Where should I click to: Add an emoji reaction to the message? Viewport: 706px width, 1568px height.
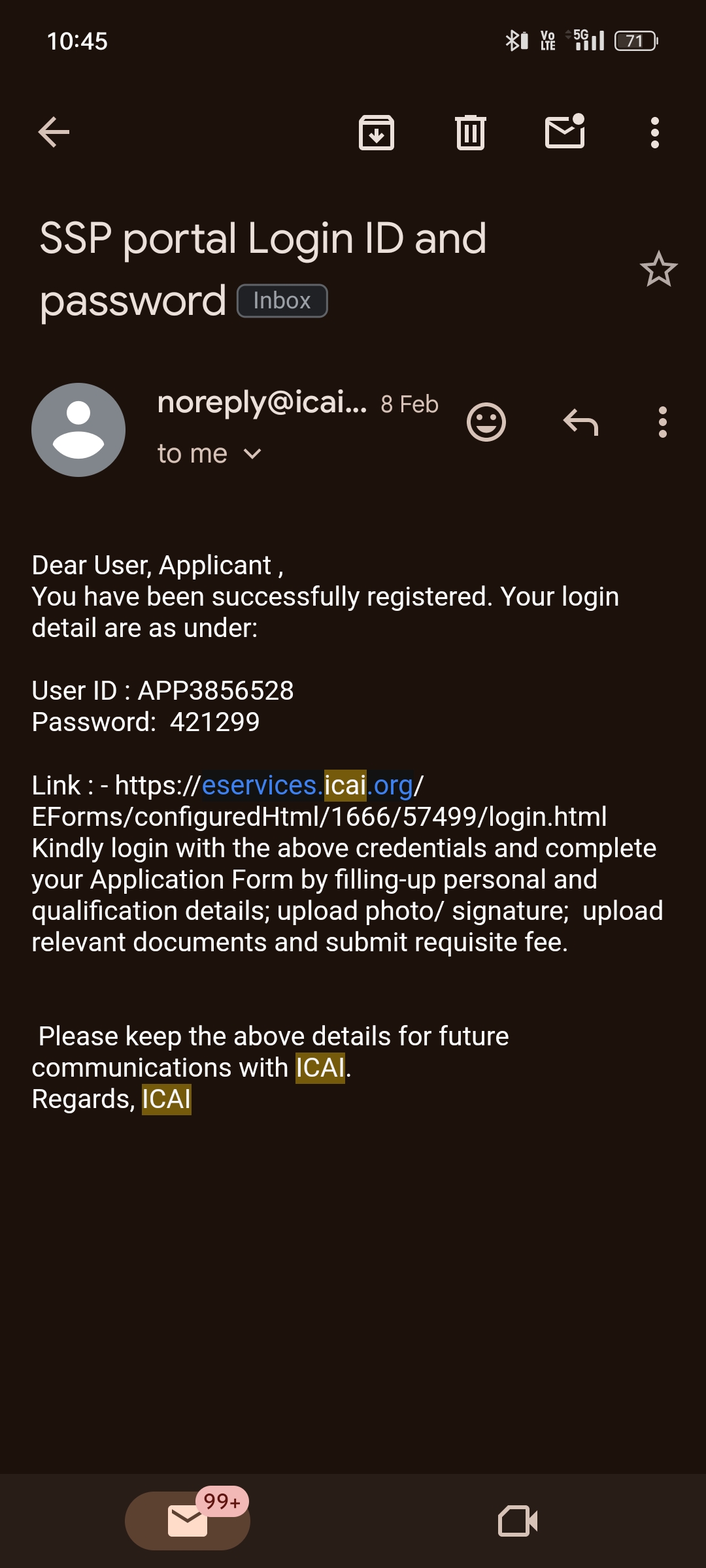(486, 422)
